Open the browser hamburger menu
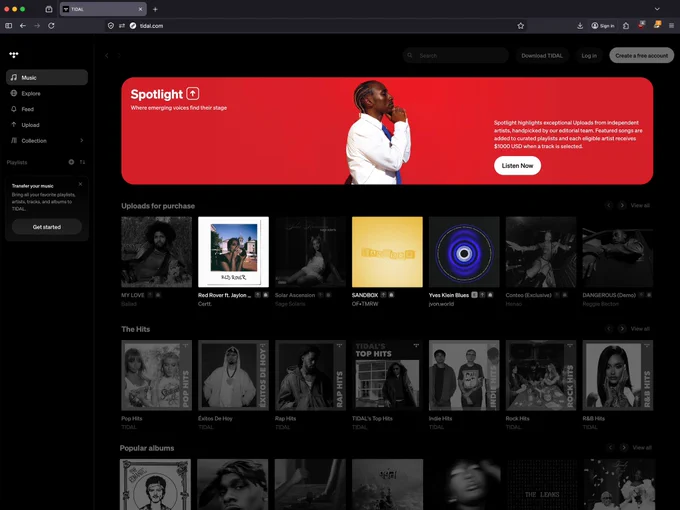Image resolution: width=680 pixels, height=510 pixels. pos(671,26)
